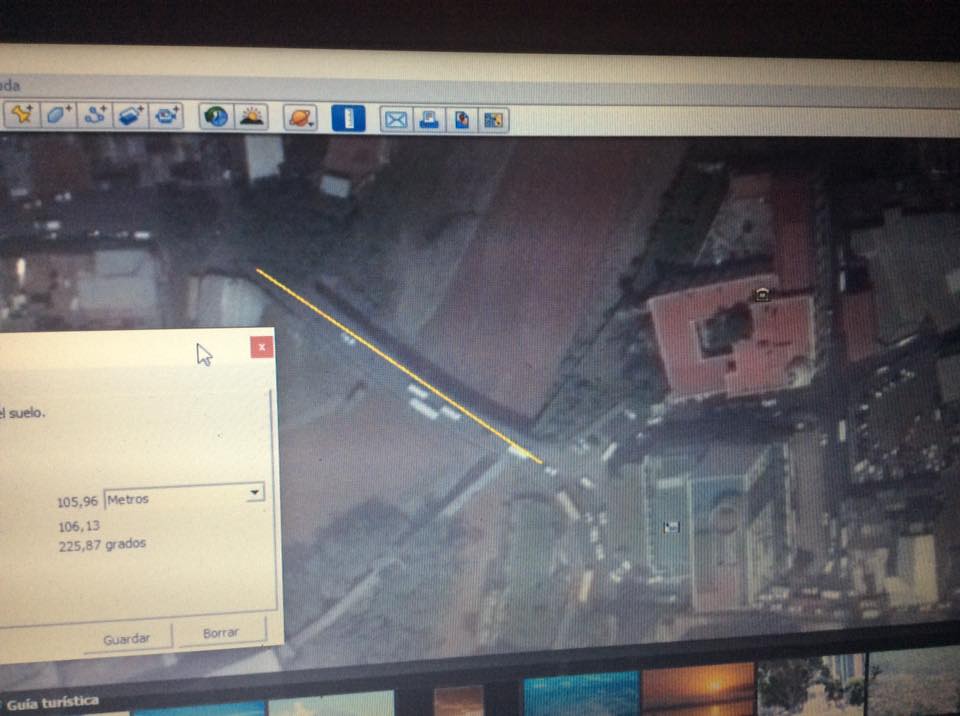Click the Email envelope icon
The image size is (960, 716).
(396, 120)
